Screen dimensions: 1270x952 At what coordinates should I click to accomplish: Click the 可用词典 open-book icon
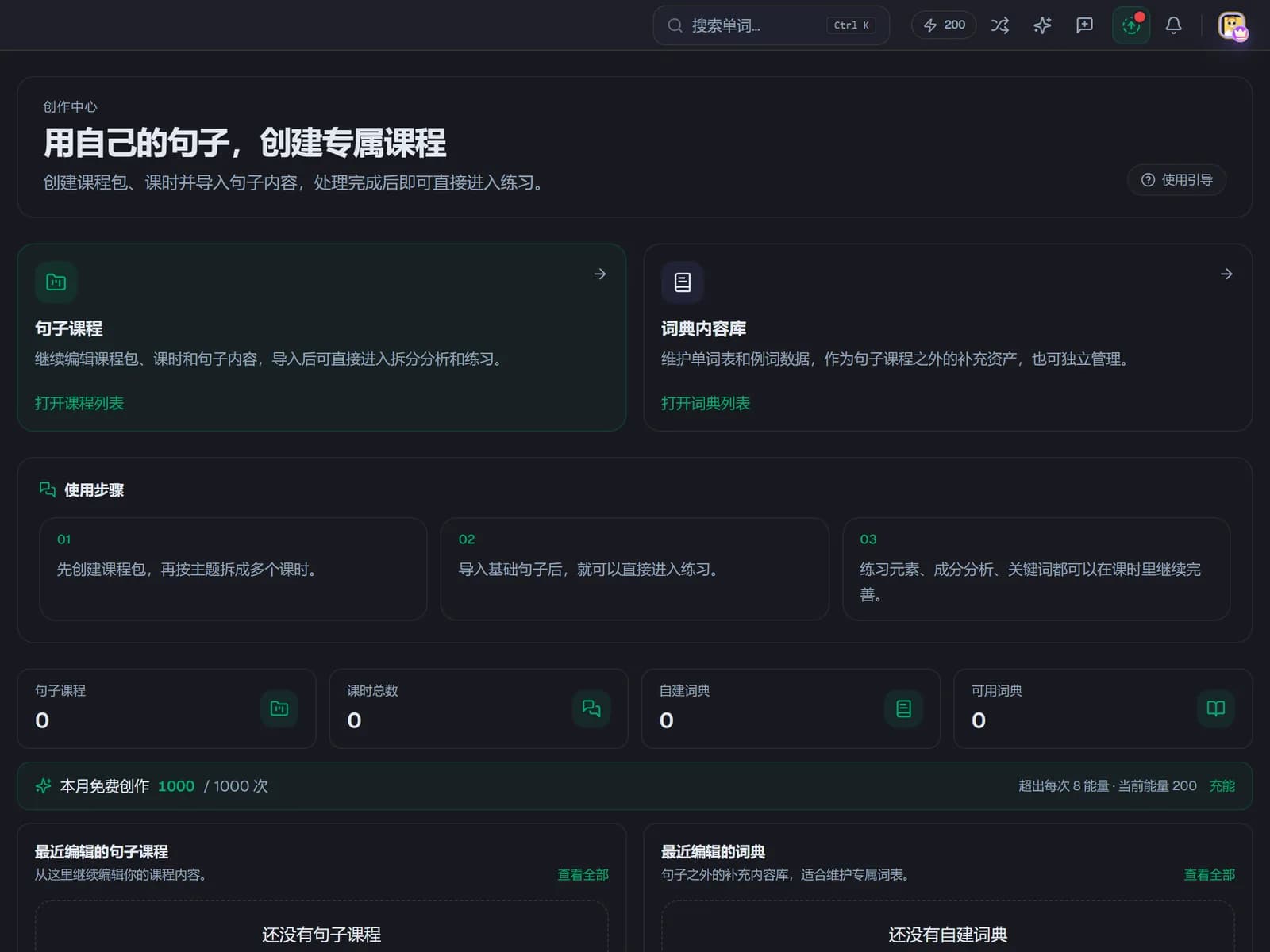coord(1216,708)
